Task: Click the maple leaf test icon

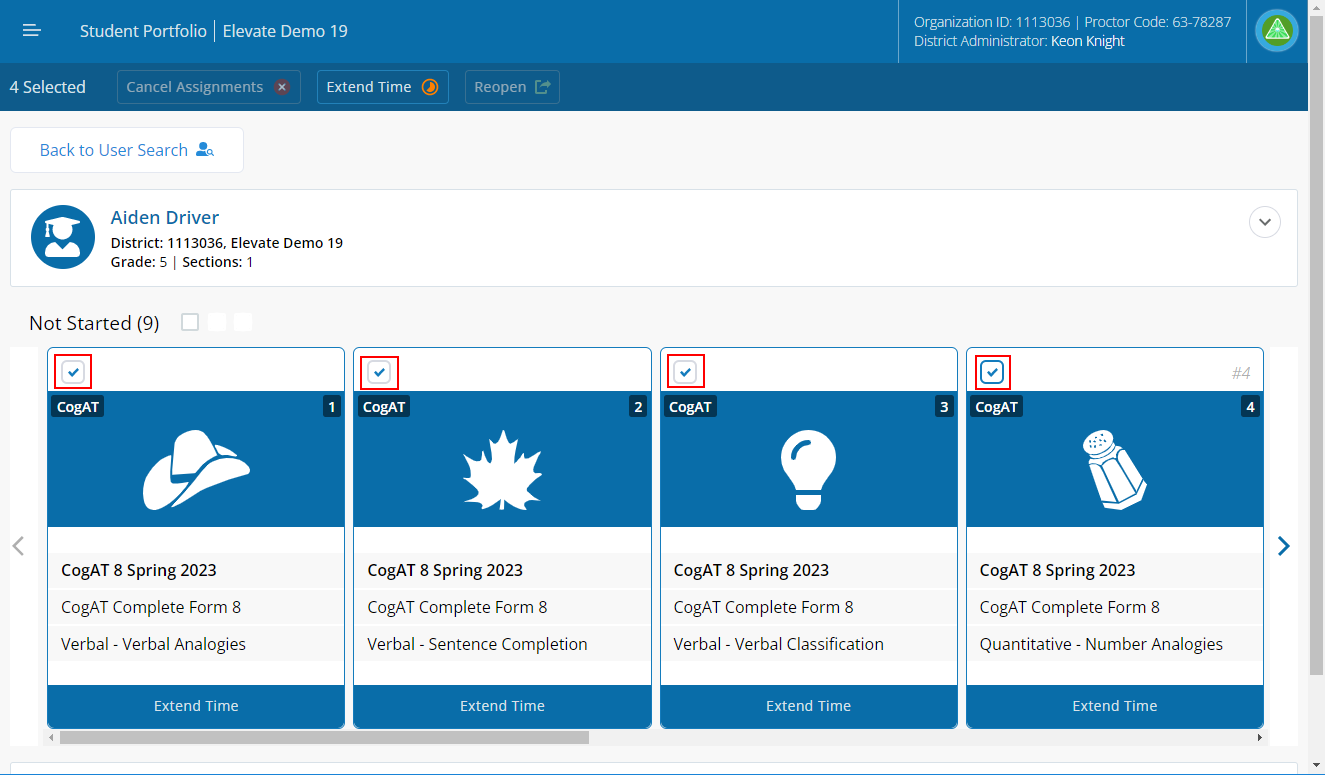Action: [x=502, y=470]
